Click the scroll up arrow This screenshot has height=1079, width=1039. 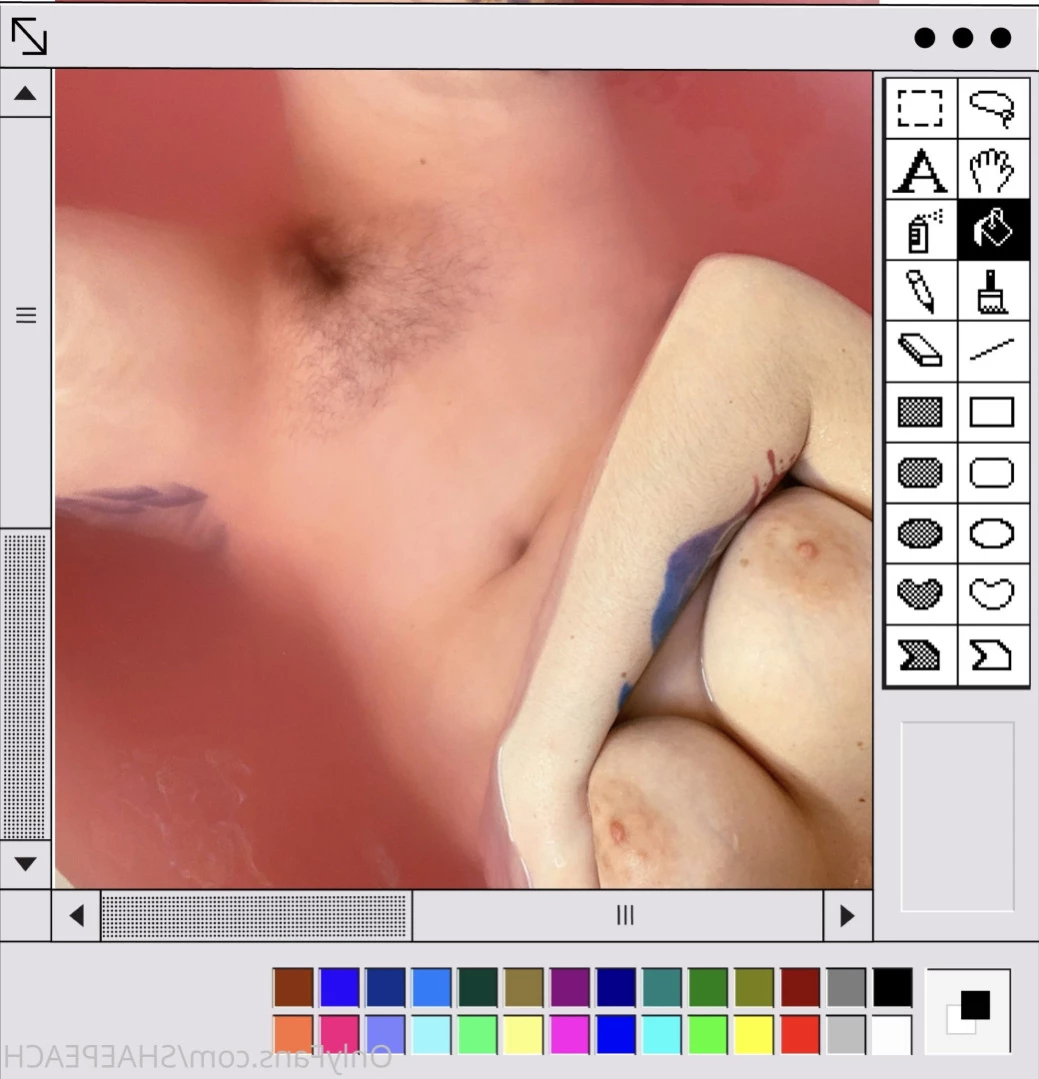[25, 94]
